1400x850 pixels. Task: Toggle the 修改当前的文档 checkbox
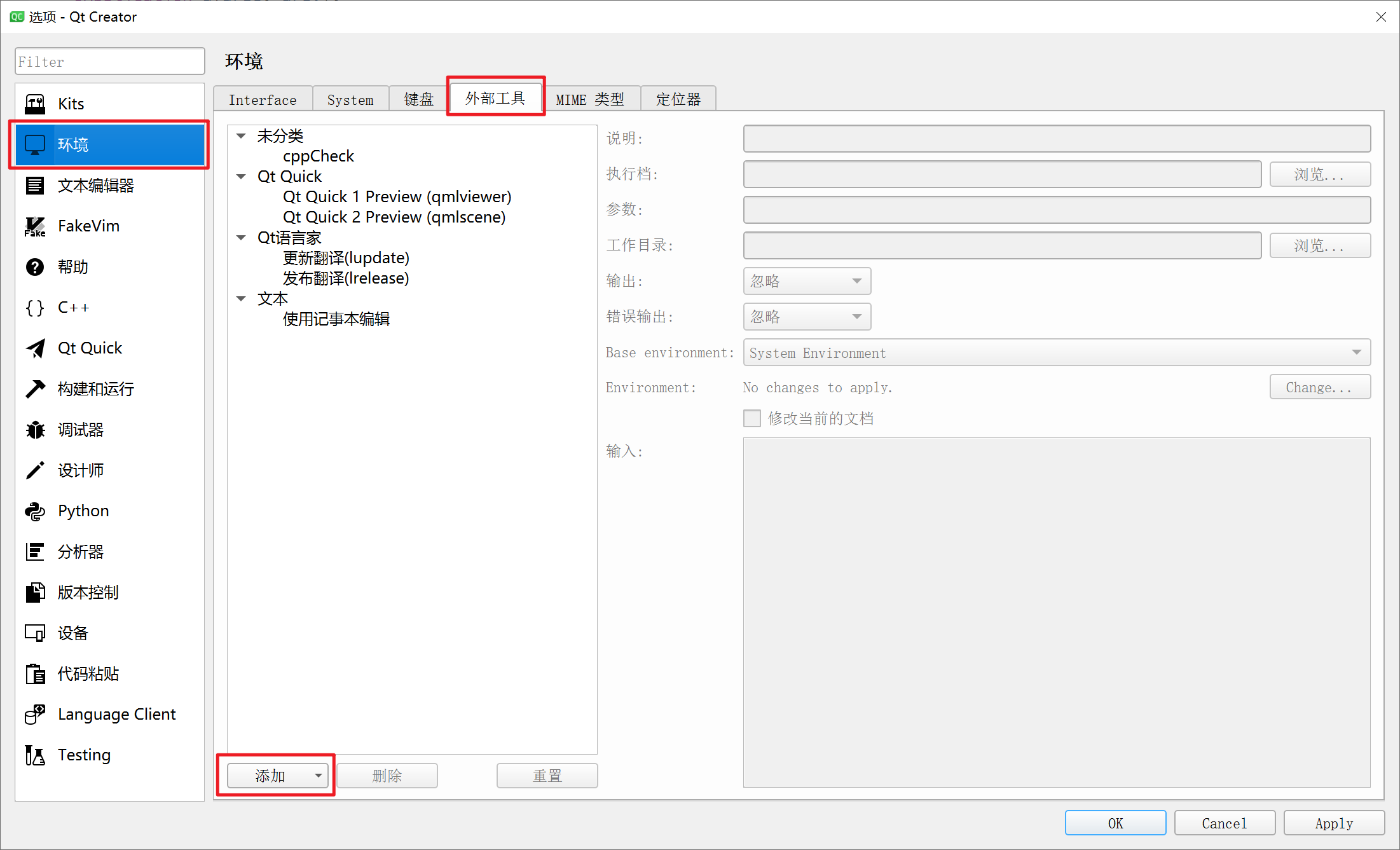pyautogui.click(x=752, y=418)
